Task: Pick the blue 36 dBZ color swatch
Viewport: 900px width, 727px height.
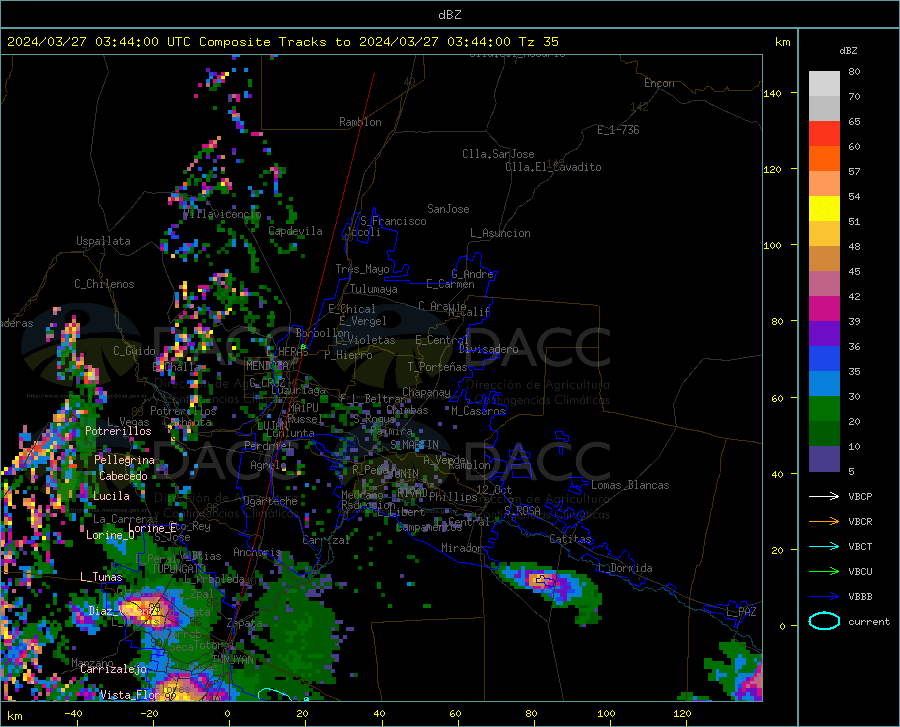Action: pos(824,359)
